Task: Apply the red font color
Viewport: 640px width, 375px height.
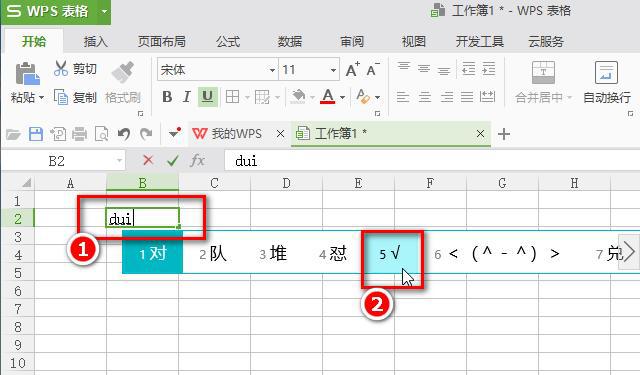Action: (x=328, y=97)
